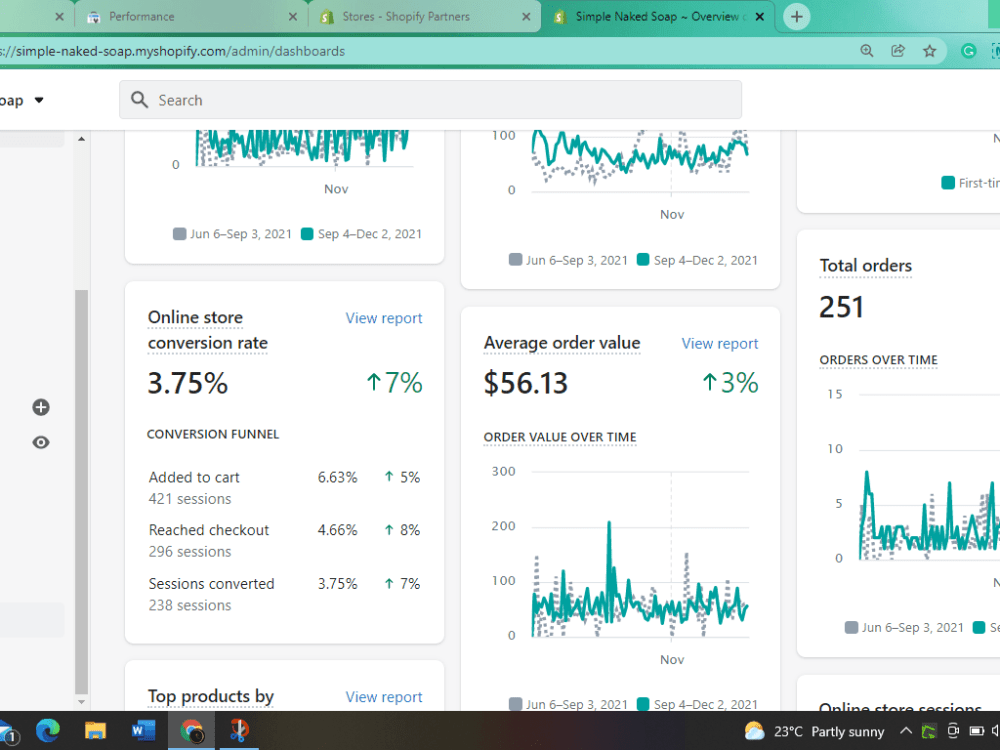
Task: Close the Performance tab
Action: 293,17
